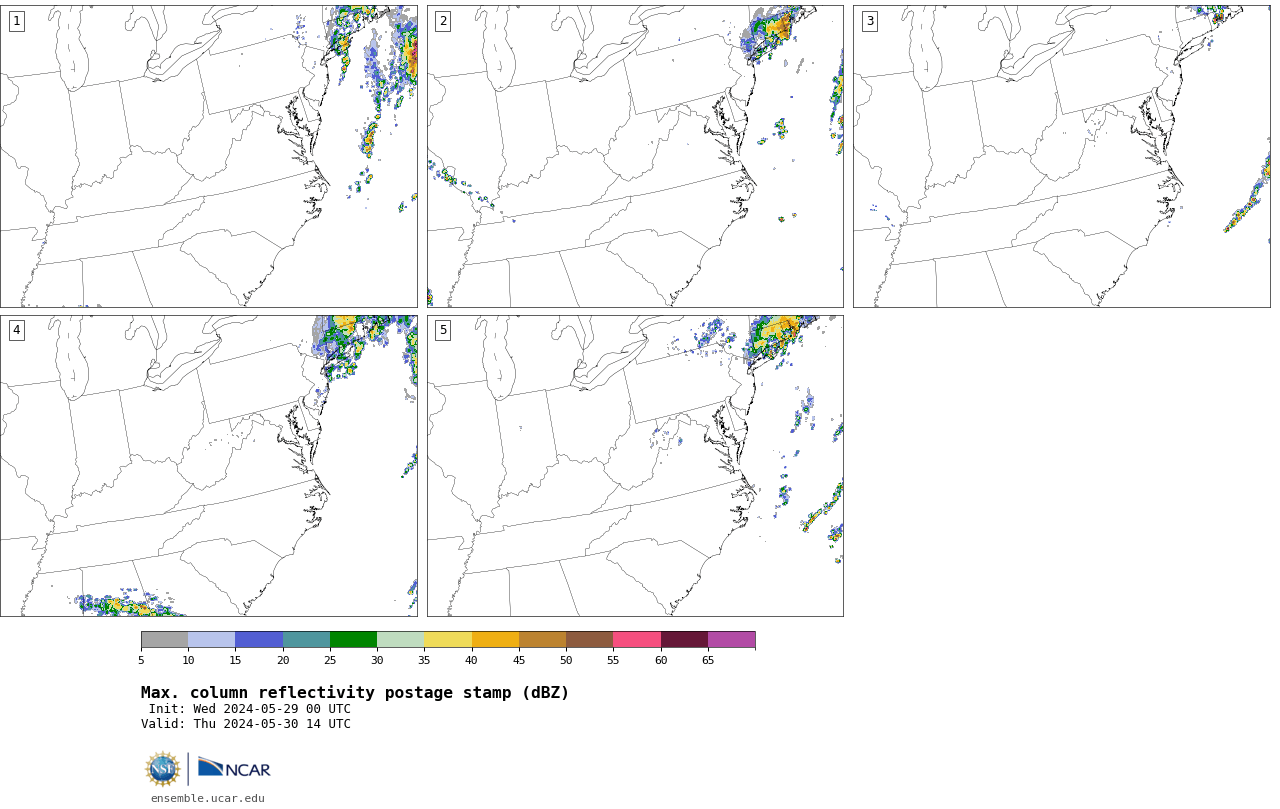1280x809 pixels.
Task: Click the pale green 30-35 dBZ swatch
Action: 400,640
